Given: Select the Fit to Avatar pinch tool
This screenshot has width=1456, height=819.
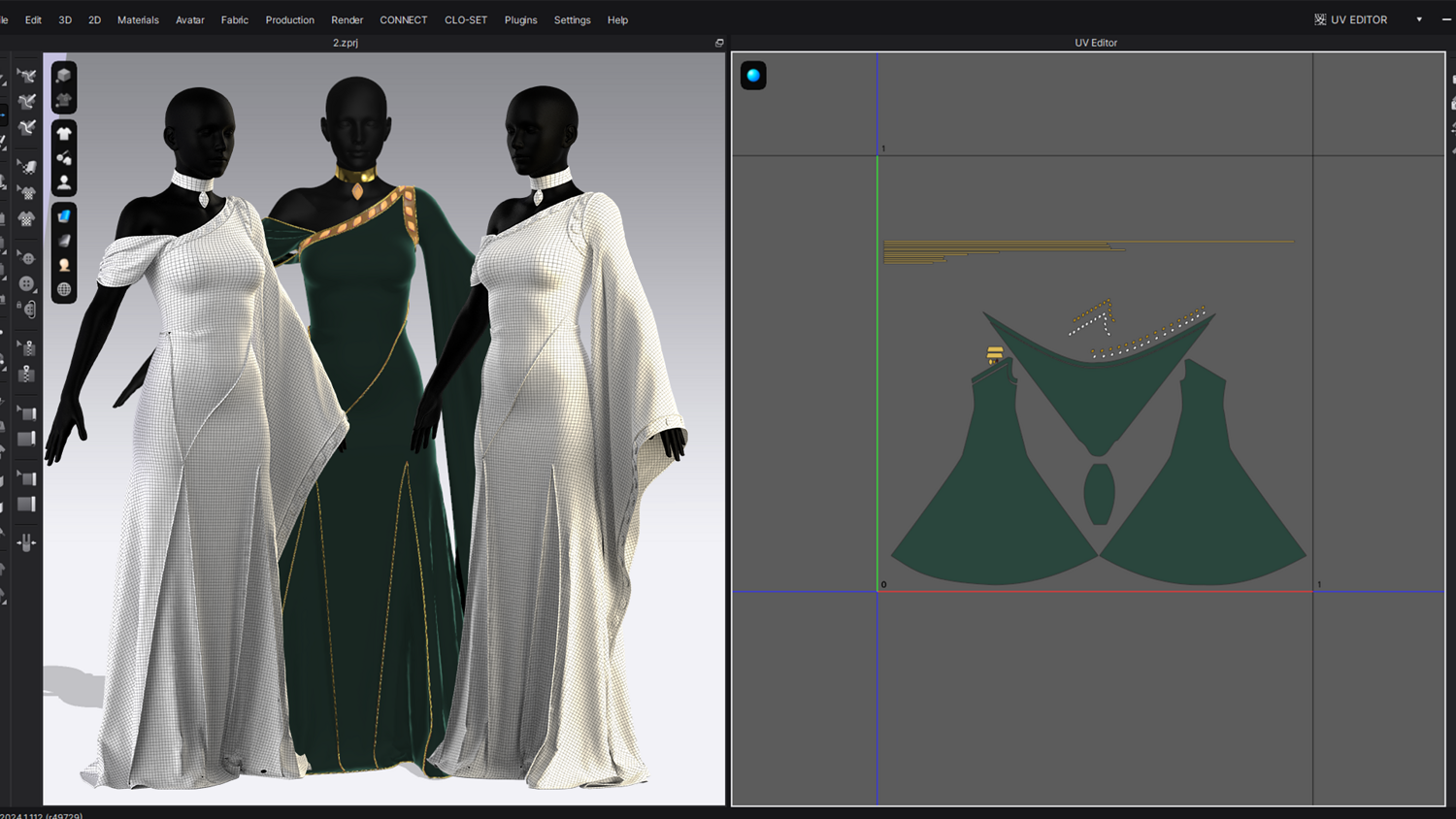Looking at the screenshot, I should 27,542.
